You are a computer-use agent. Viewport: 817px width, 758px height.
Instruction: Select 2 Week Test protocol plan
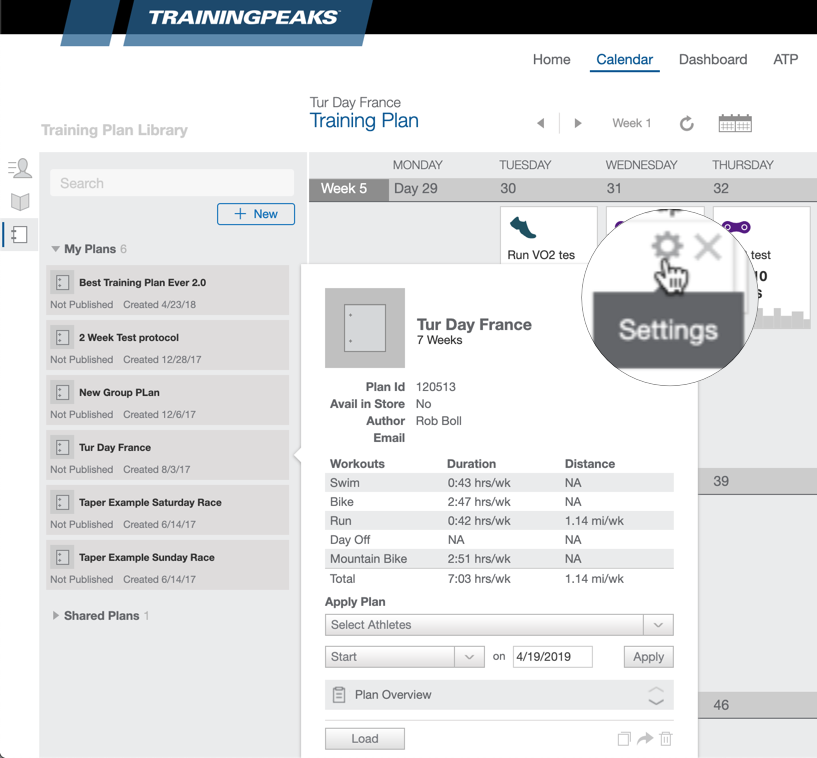point(167,345)
